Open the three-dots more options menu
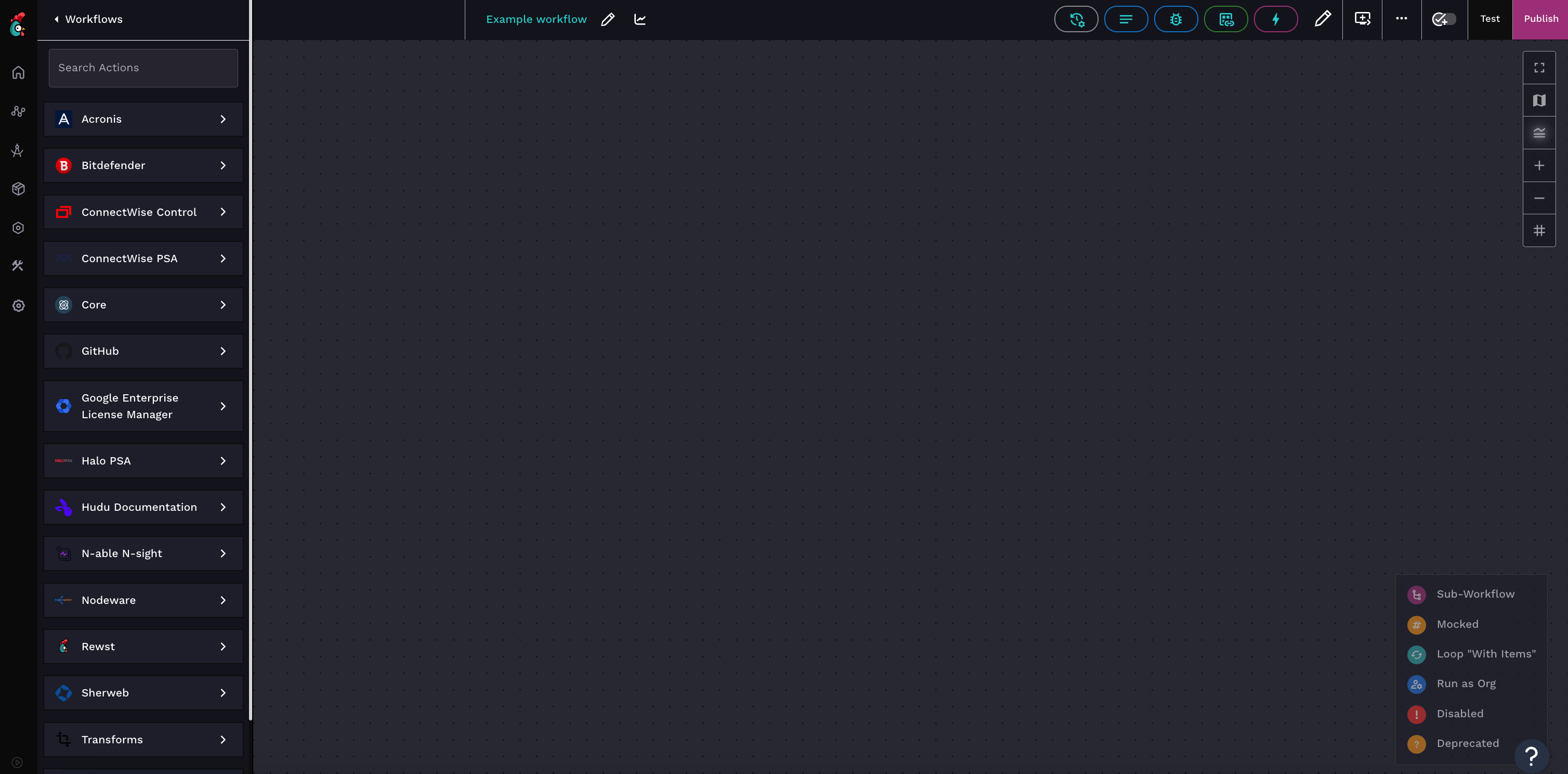The height and width of the screenshot is (774, 1568). tap(1401, 19)
